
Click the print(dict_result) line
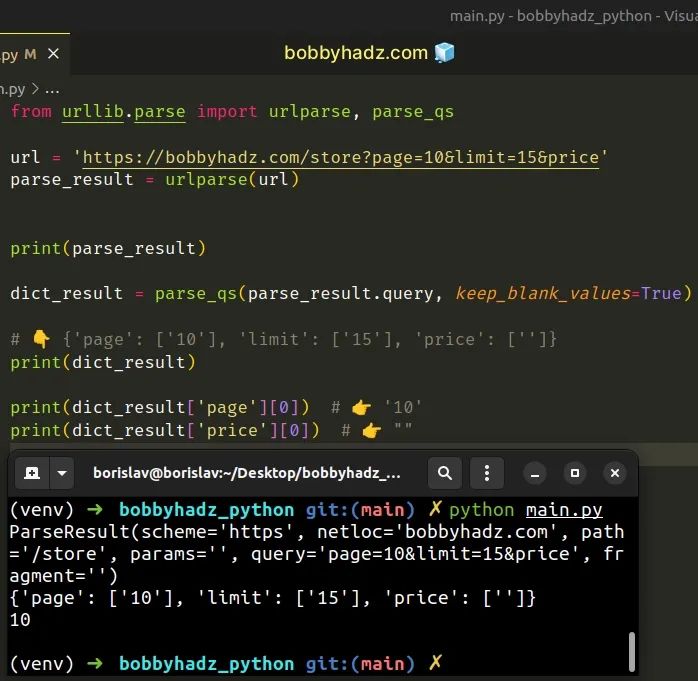103,362
